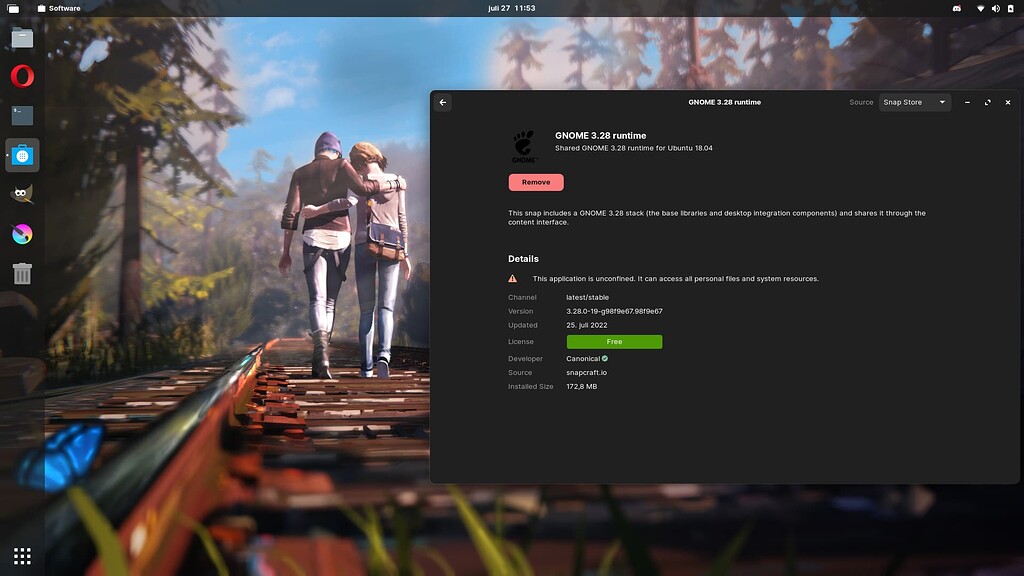Open the Snap Store source dropdown

point(914,102)
